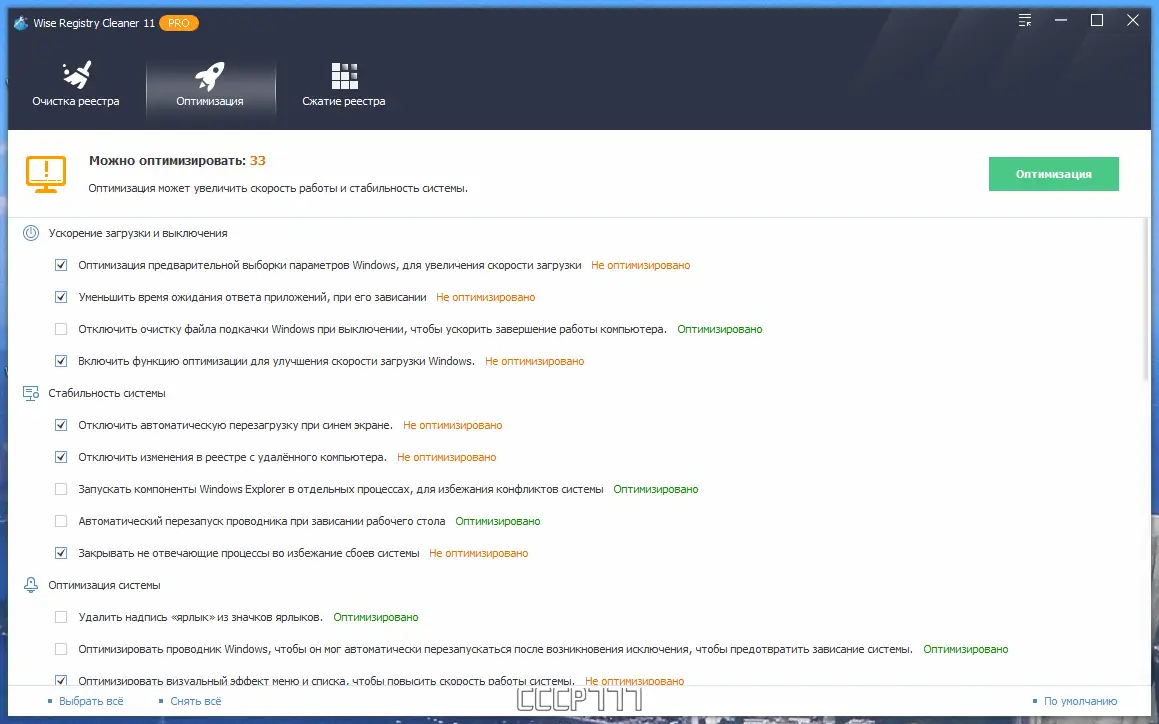
Task: Click Оптимизировано status for файла подкачки
Action: [720, 329]
